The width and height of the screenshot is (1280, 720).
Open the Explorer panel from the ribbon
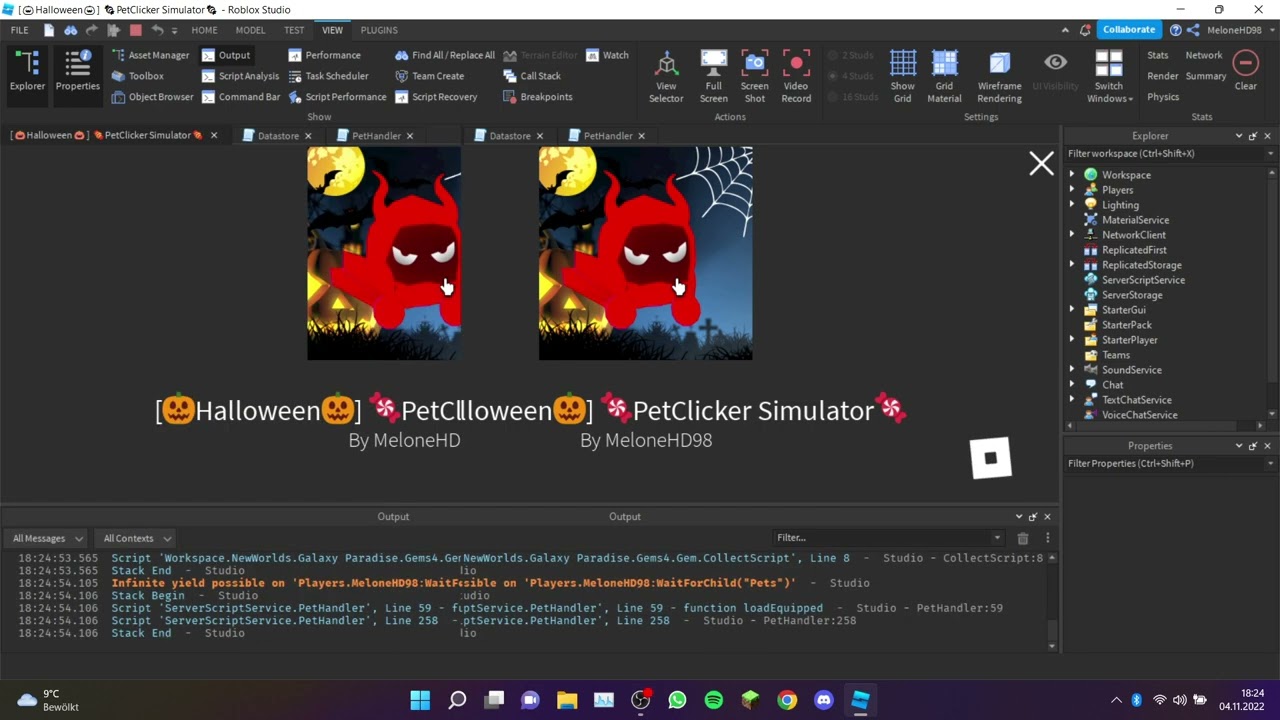27,73
